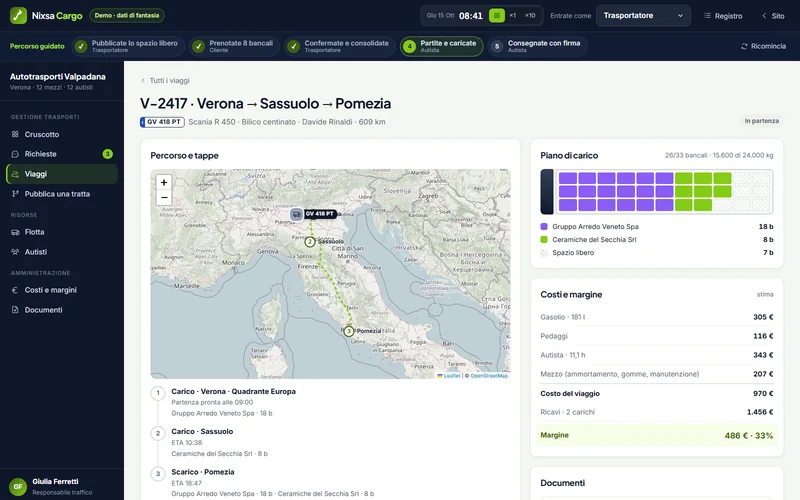This screenshot has height=500, width=800.
Task: Go back to 'Tutti i viaggi'
Action: click(x=165, y=81)
